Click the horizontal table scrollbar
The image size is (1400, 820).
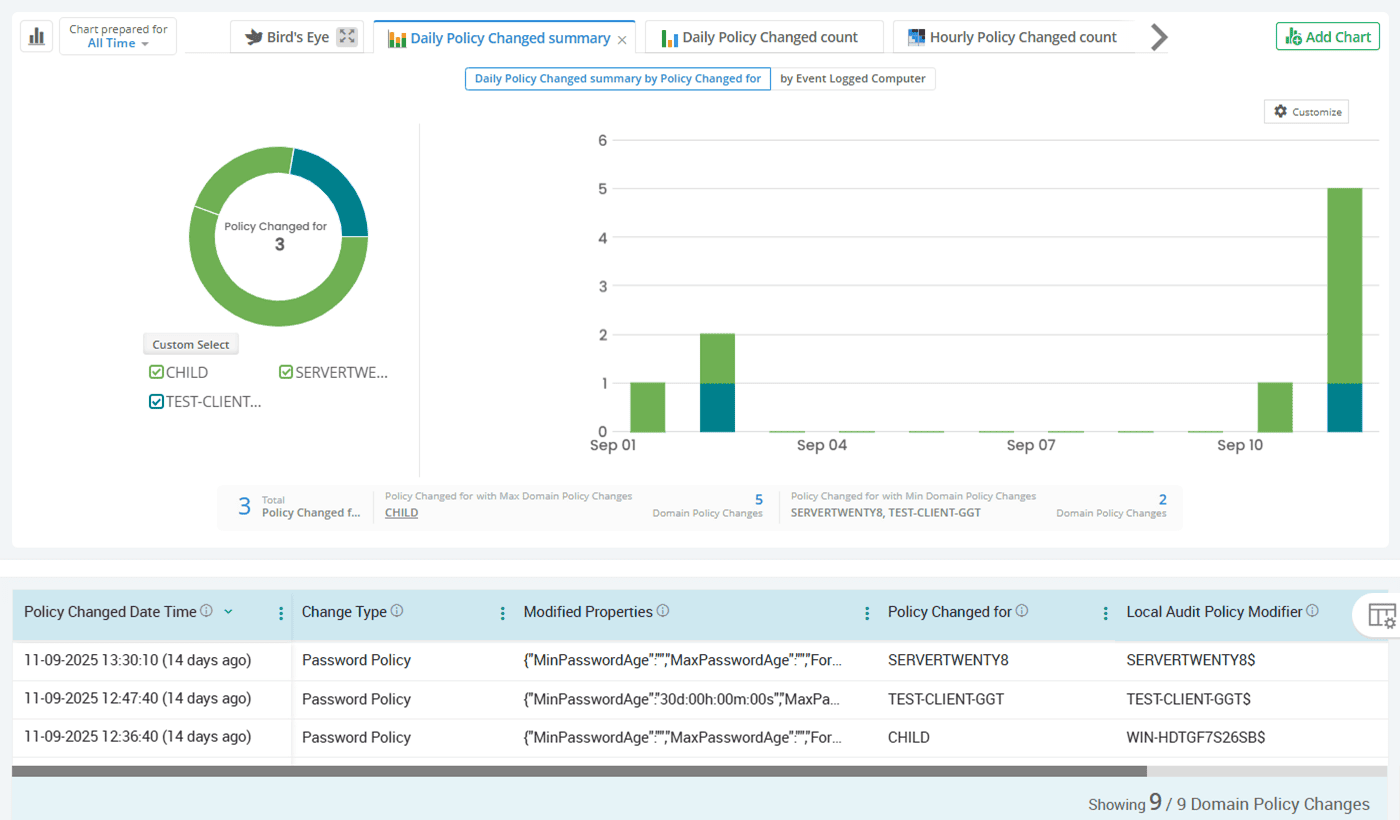click(580, 771)
